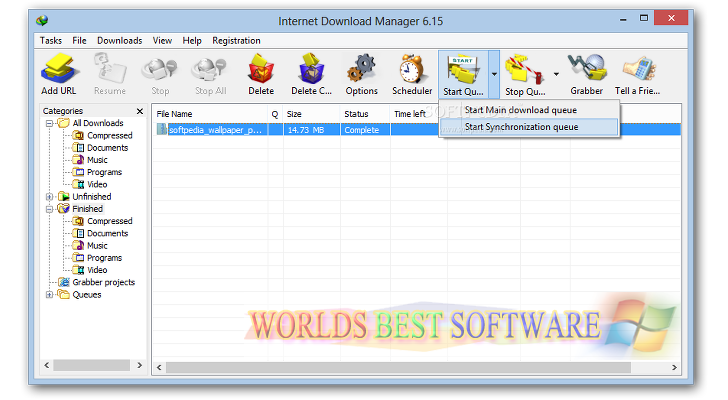This screenshot has width=728, height=400.
Task: Click the download list scroll right arrow
Action: [674, 368]
